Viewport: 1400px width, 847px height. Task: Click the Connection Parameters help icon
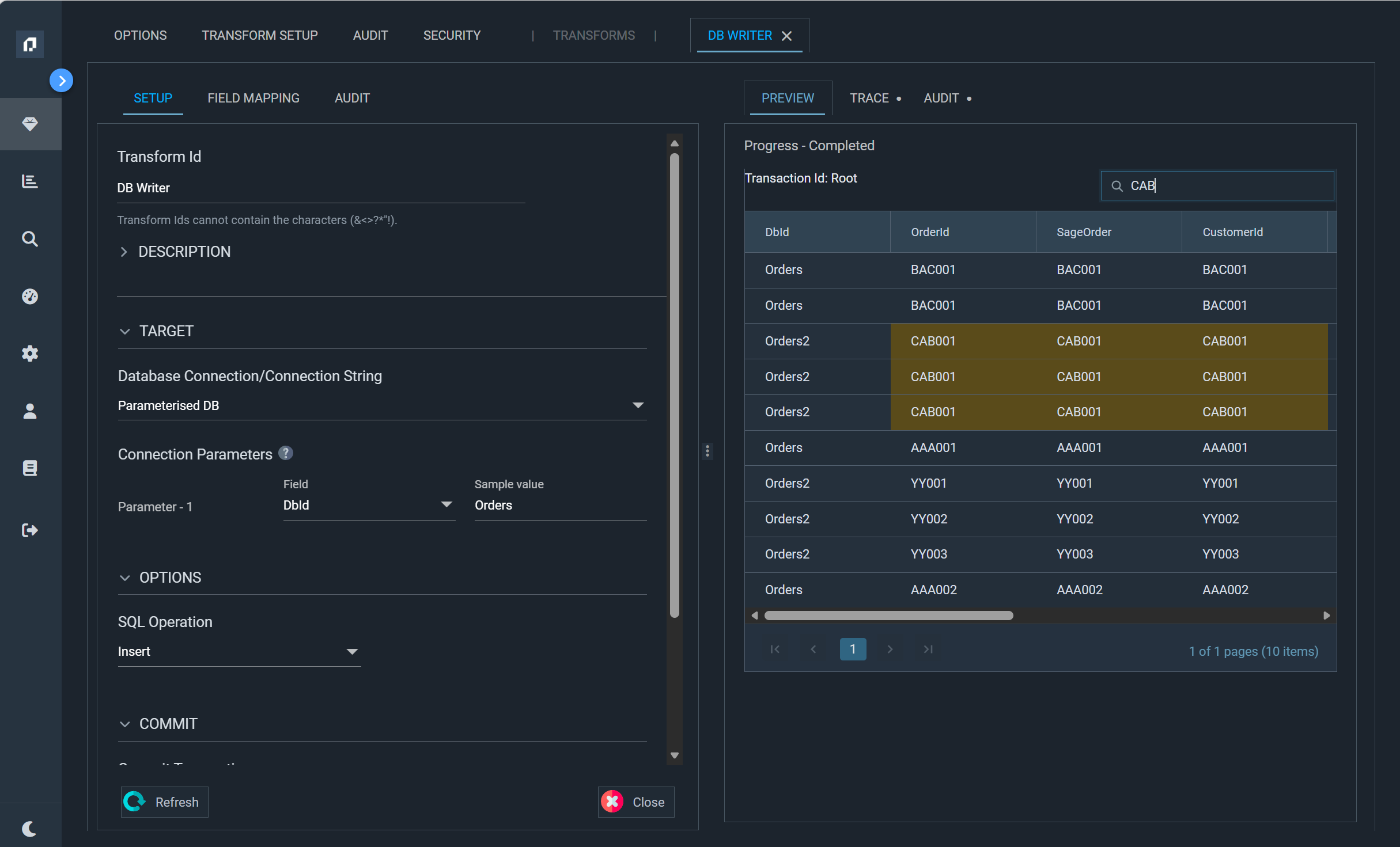click(286, 453)
